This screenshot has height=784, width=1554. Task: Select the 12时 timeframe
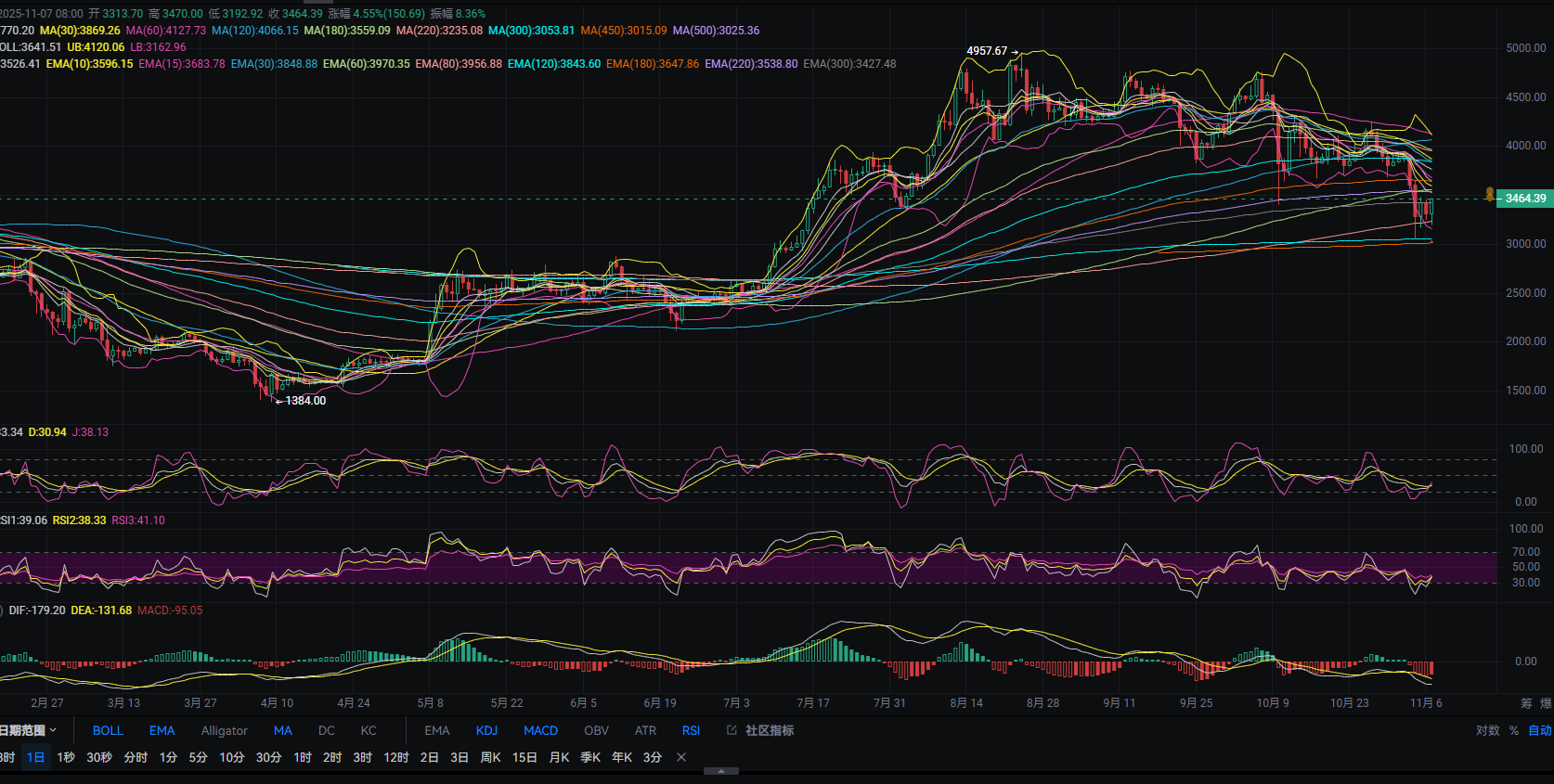[x=396, y=757]
